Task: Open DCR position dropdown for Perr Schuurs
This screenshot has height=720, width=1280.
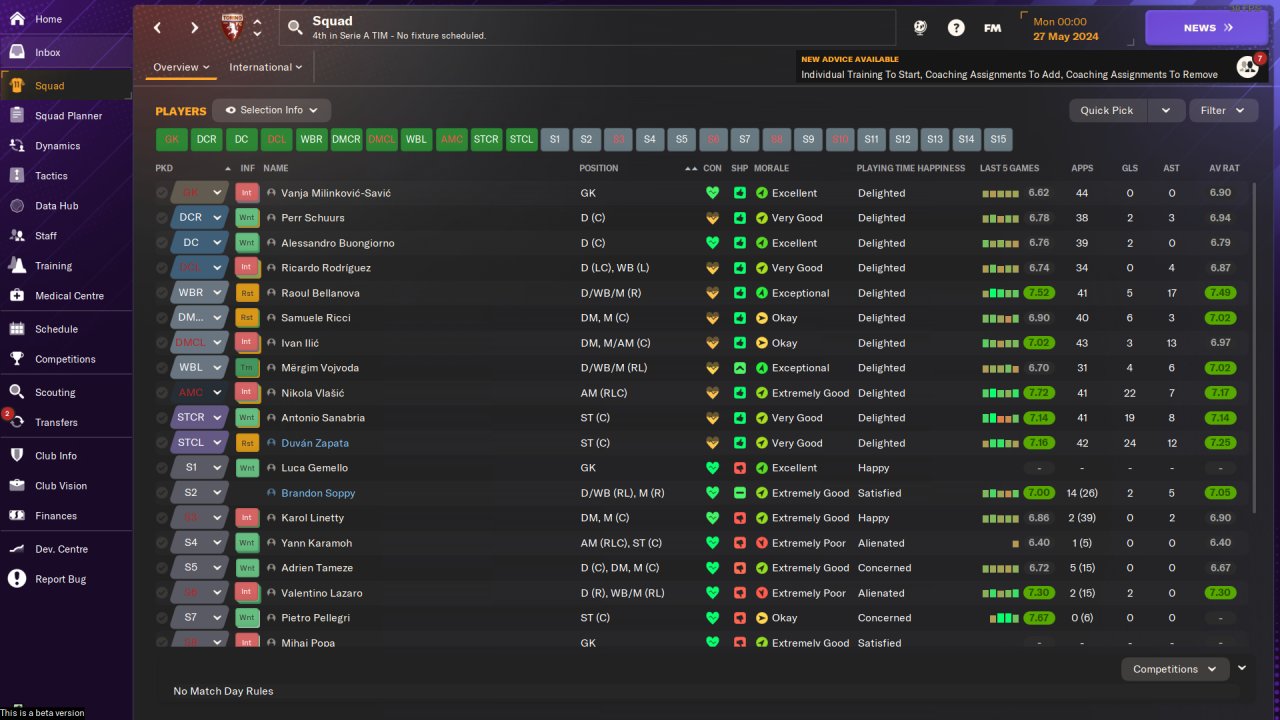Action: point(200,218)
